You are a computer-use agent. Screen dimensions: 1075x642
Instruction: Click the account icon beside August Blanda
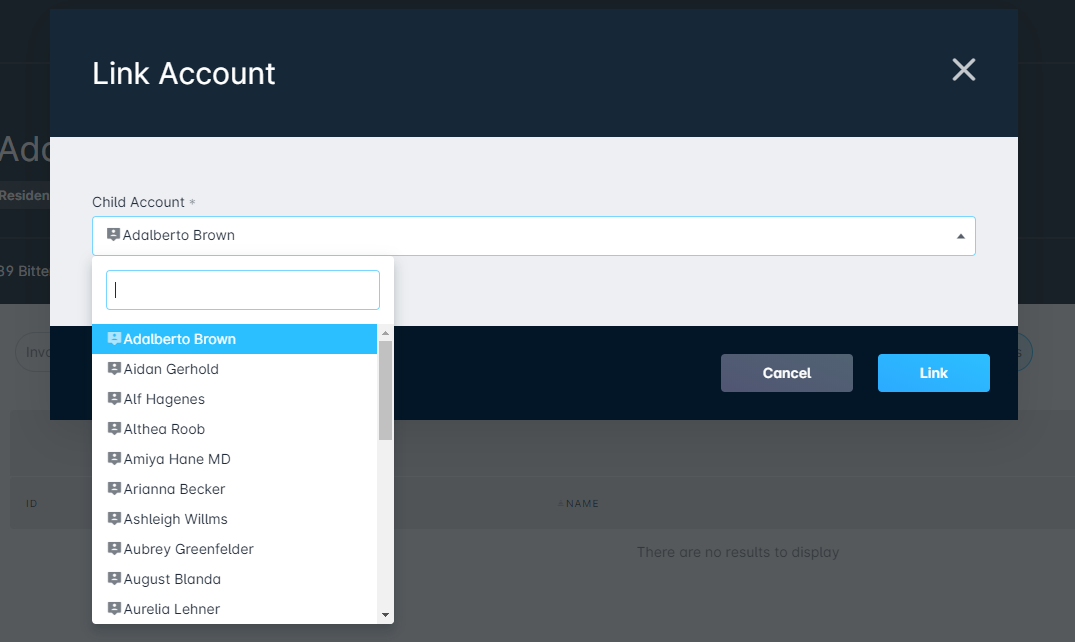(113, 578)
